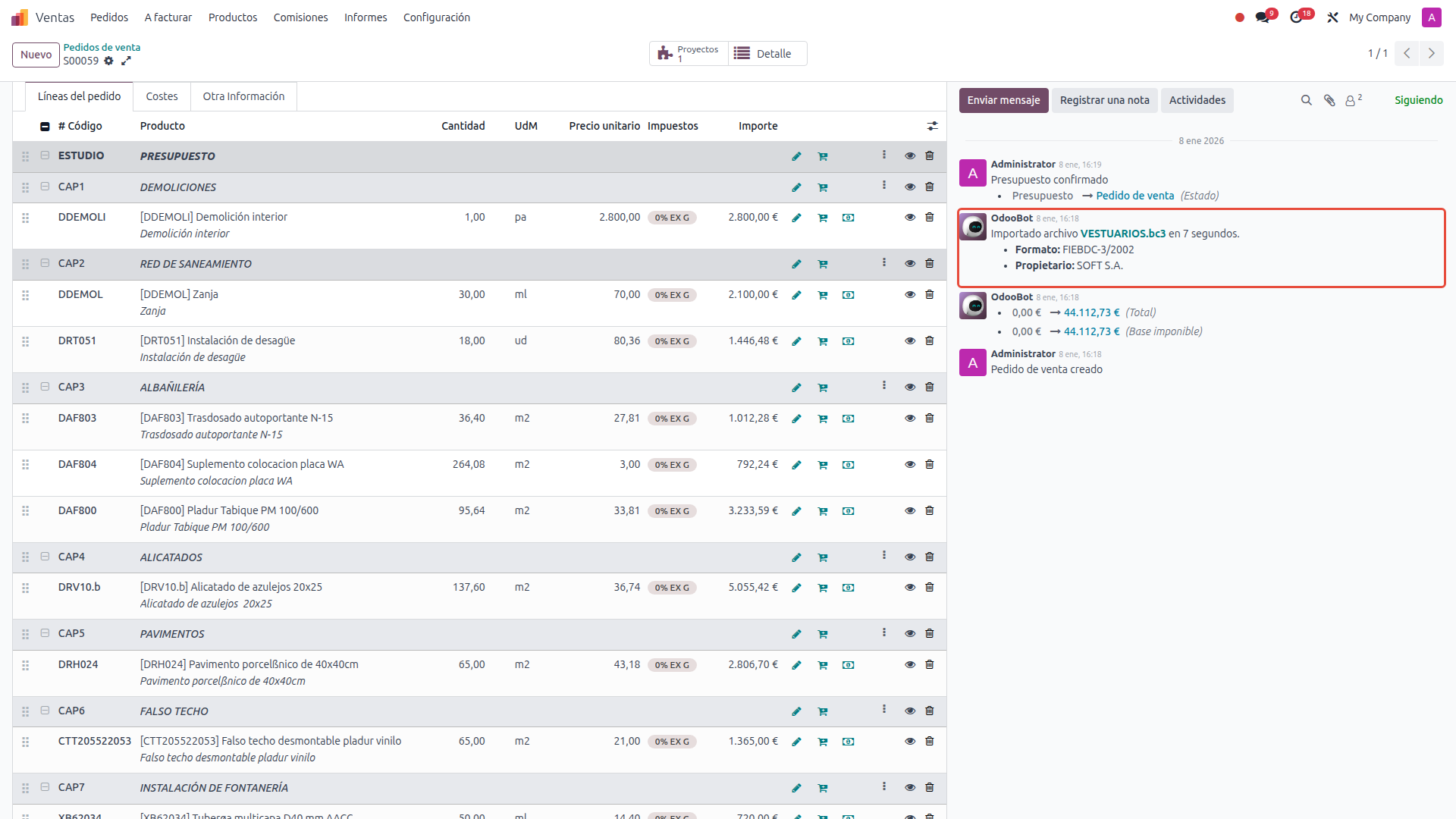This screenshot has height=819, width=1456.
Task: Click the gear icon next to S00059
Action: click(108, 61)
